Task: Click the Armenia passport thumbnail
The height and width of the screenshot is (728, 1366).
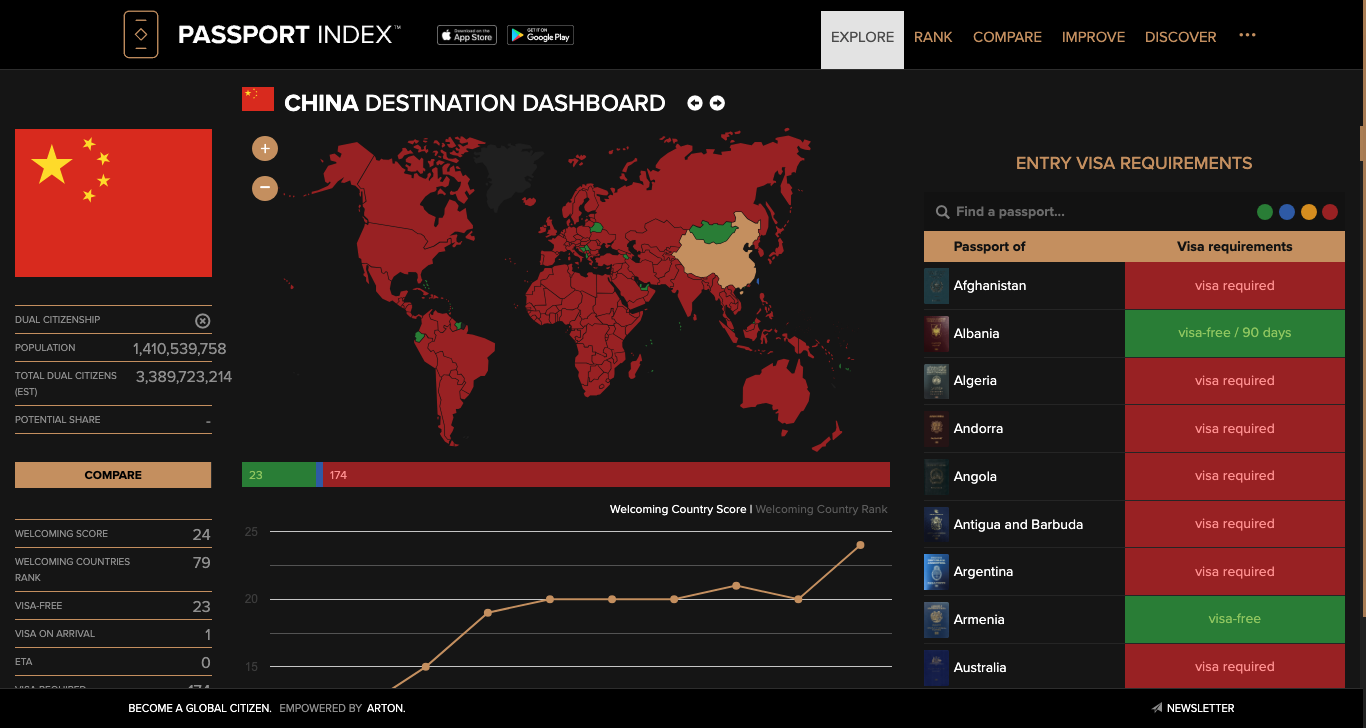Action: coord(936,620)
